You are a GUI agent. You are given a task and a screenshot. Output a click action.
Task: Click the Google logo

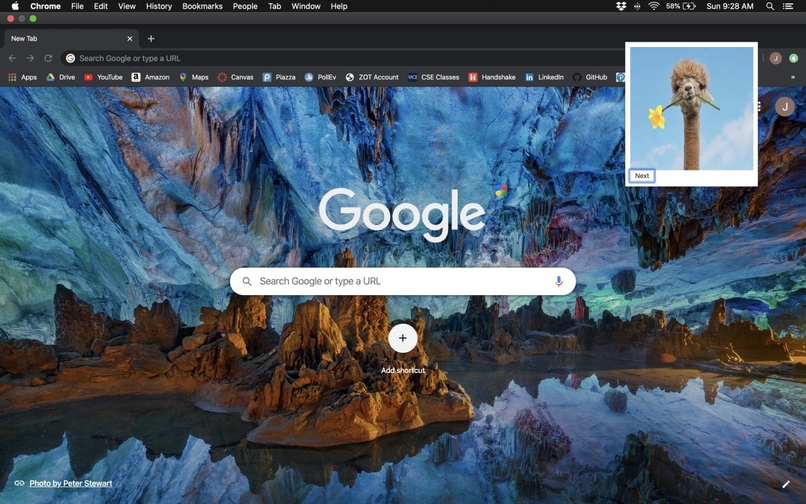pos(402,213)
